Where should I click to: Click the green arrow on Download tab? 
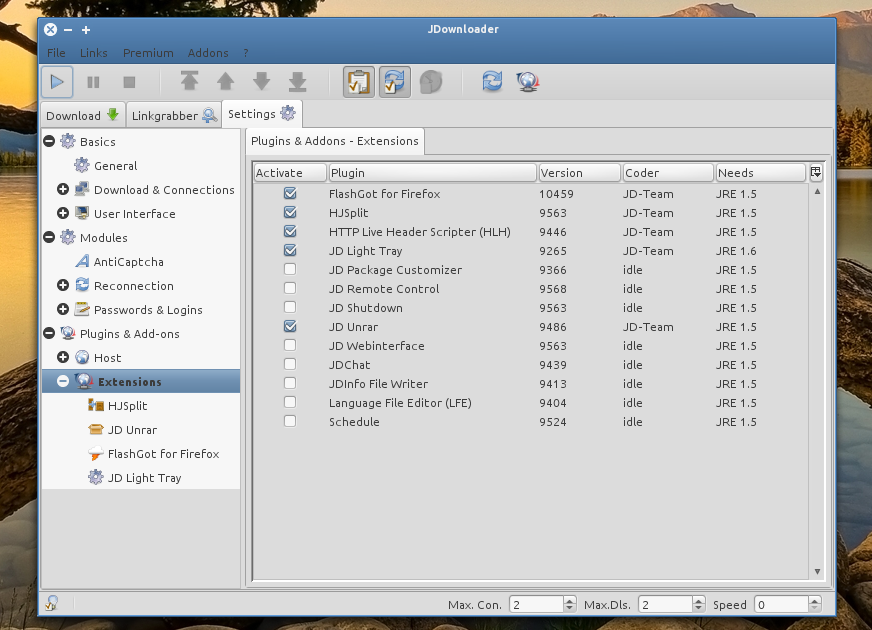[x=113, y=115]
